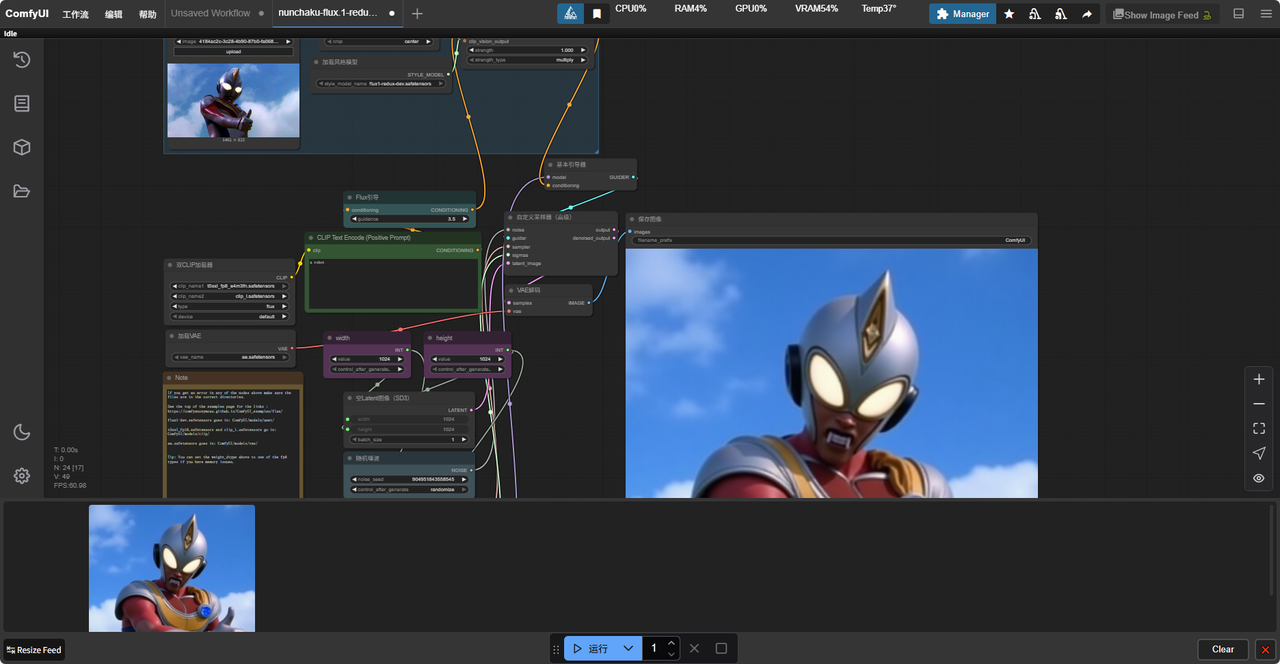This screenshot has height=664, width=1280.
Task: Open the node library list icon
Action: pyautogui.click(x=21, y=103)
